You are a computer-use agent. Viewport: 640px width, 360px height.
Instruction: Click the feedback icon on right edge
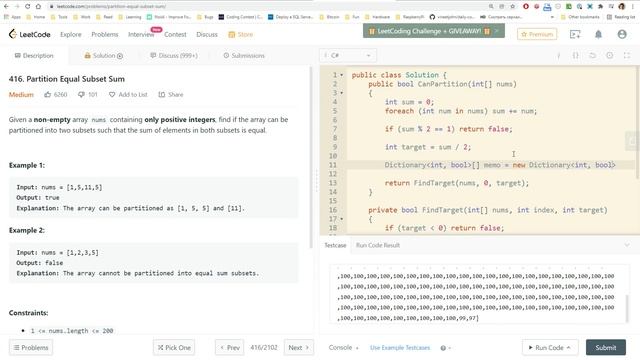[632, 141]
